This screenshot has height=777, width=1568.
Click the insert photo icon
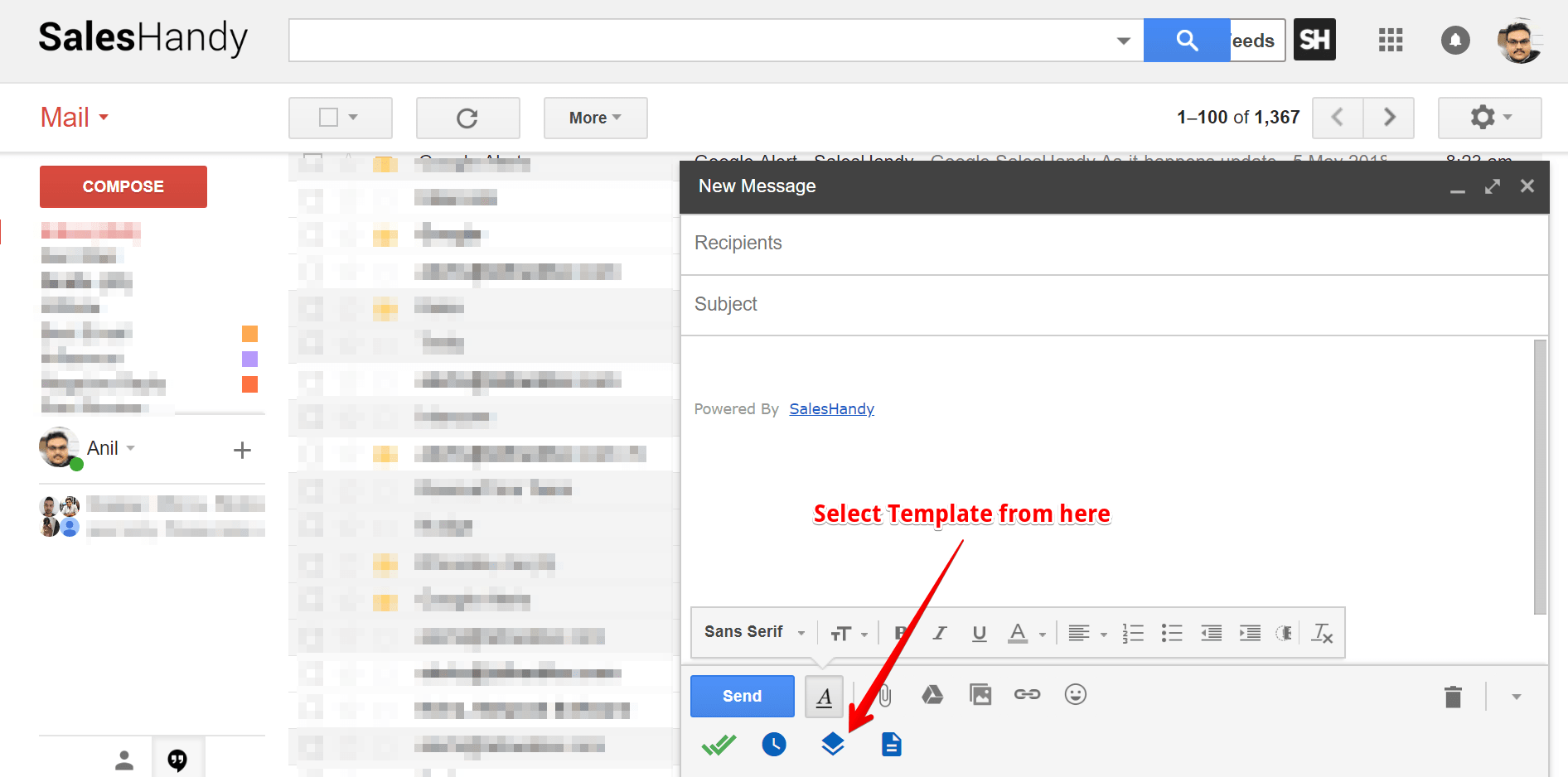(x=980, y=695)
